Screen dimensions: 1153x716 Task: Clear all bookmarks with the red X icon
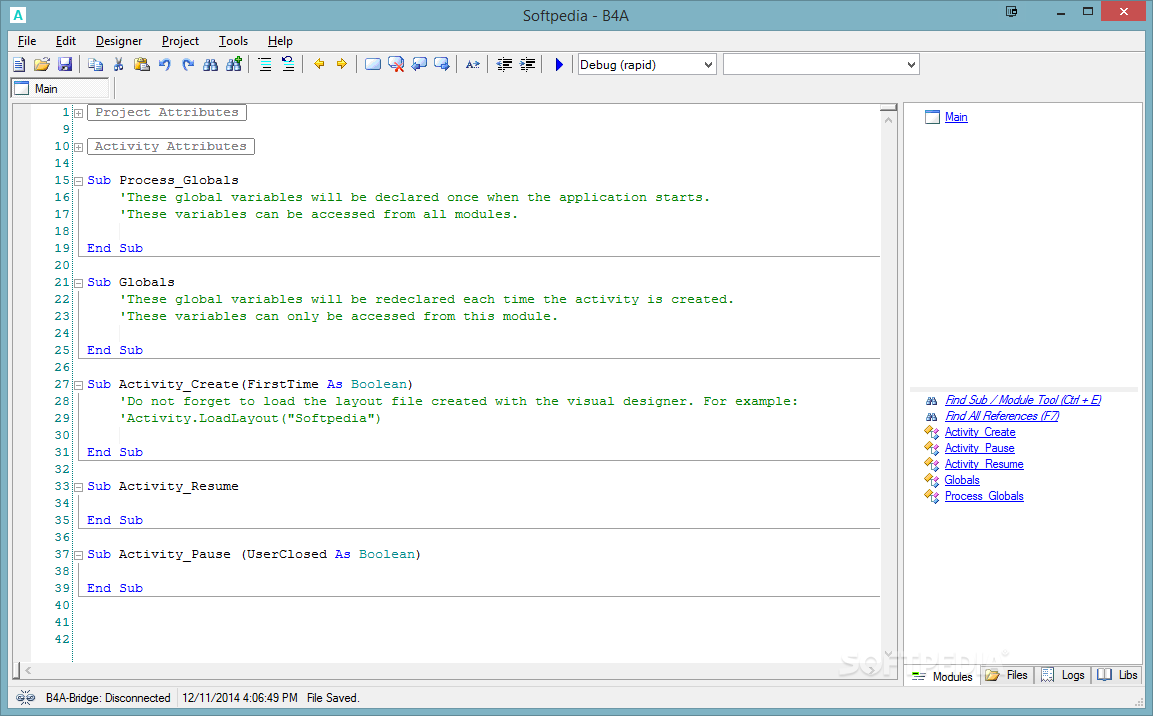(x=396, y=65)
